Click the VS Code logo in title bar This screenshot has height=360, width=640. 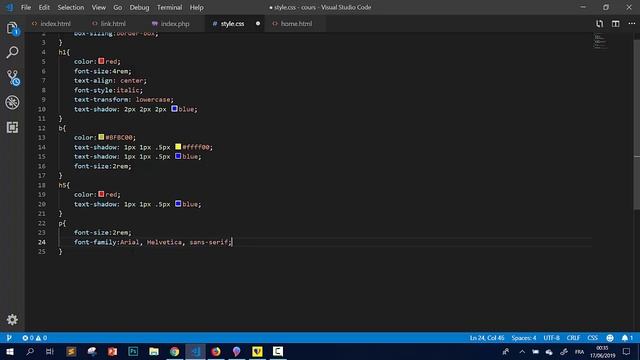point(9,7)
